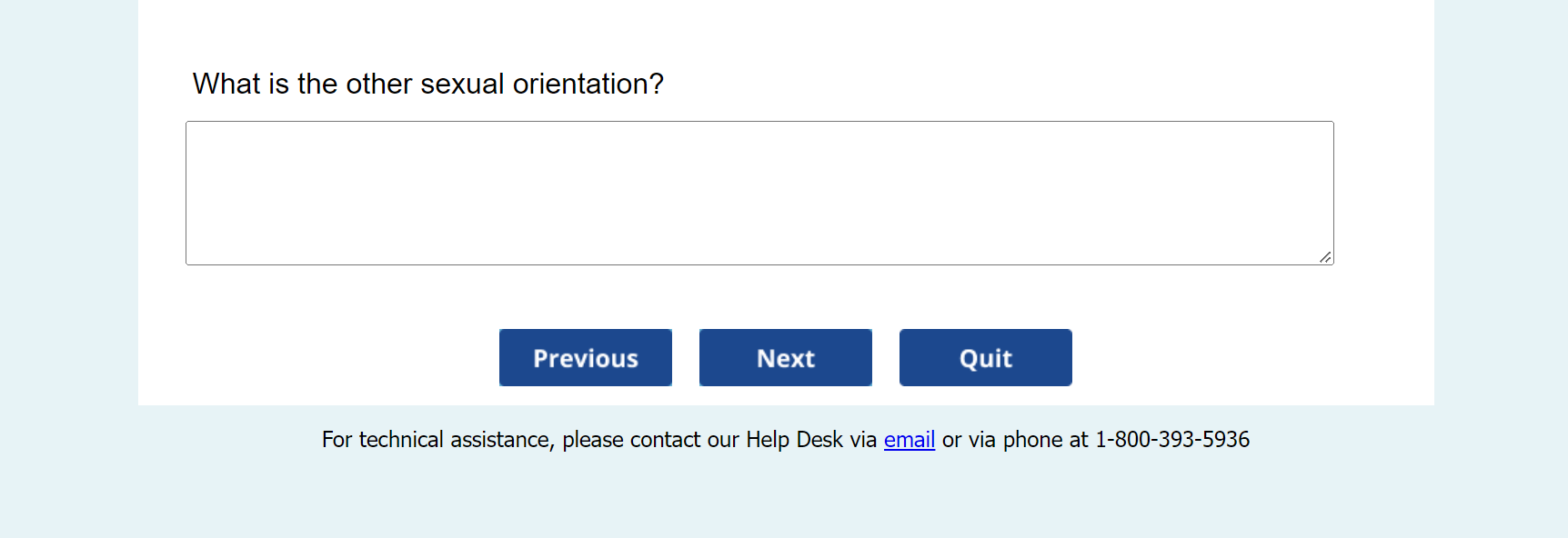Return to the previous survey question
1568x538 pixels.
point(586,358)
